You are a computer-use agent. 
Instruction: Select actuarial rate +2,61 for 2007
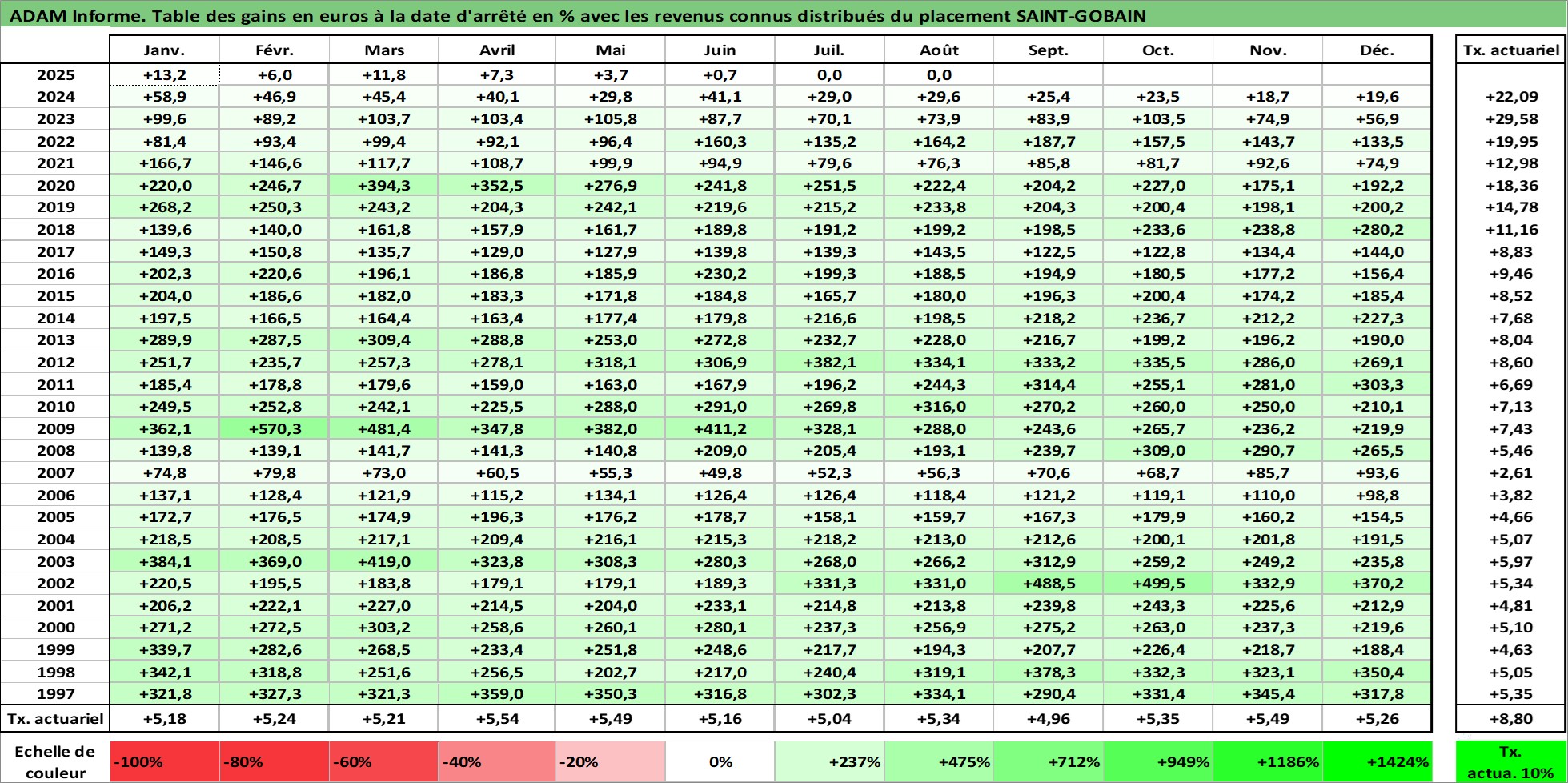point(1511,473)
